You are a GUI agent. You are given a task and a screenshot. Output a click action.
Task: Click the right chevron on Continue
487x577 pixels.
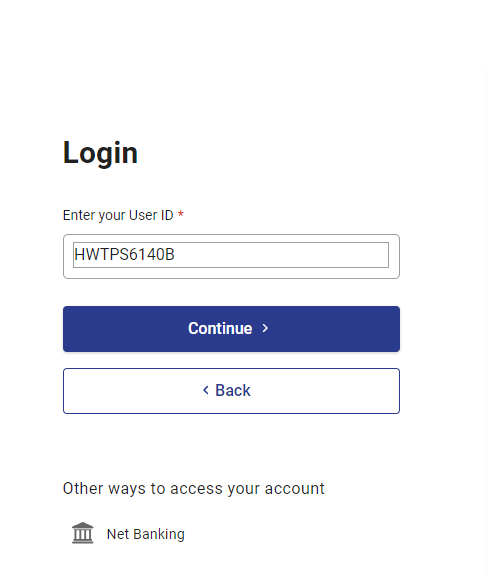[265, 328]
